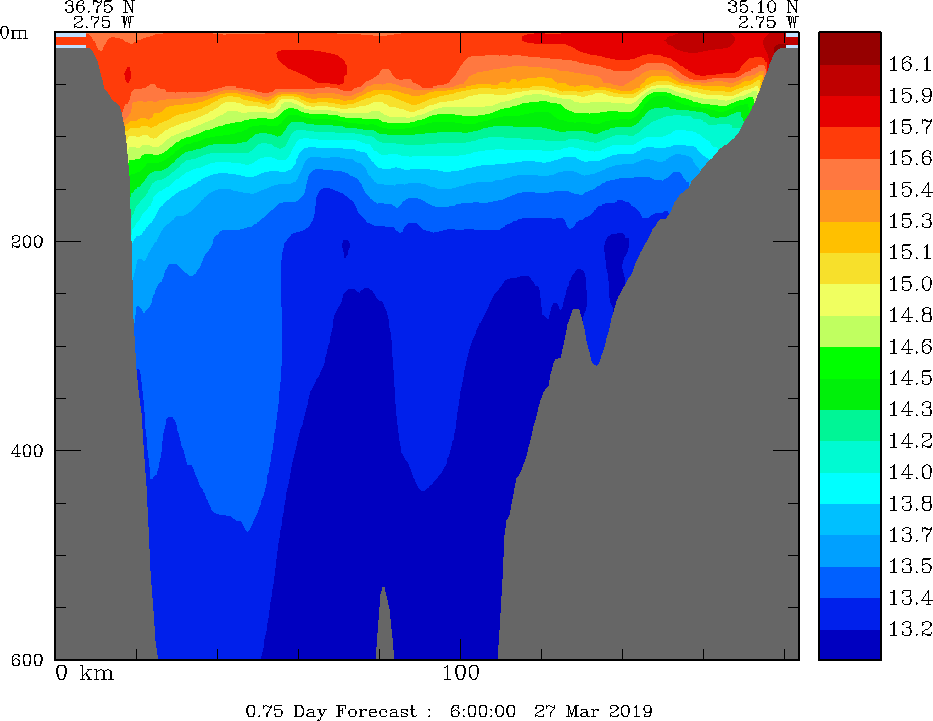Click the 14.2 color scale label
Image resolution: width=933 pixels, height=721 pixels.
[x=910, y=440]
